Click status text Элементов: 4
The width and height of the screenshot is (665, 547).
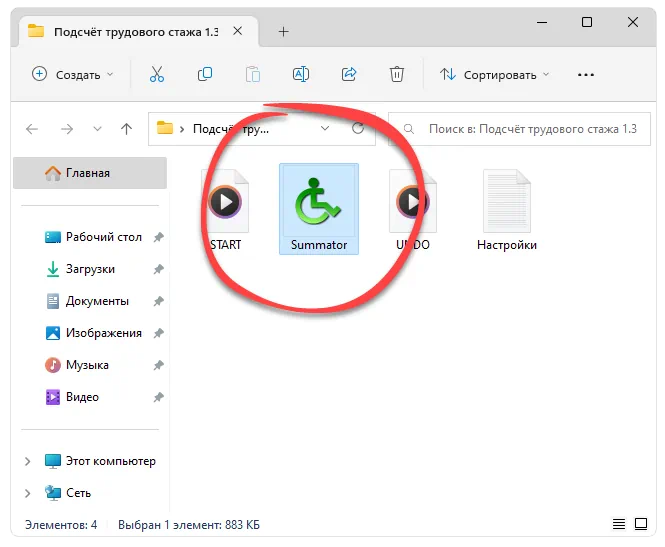click(x=61, y=525)
